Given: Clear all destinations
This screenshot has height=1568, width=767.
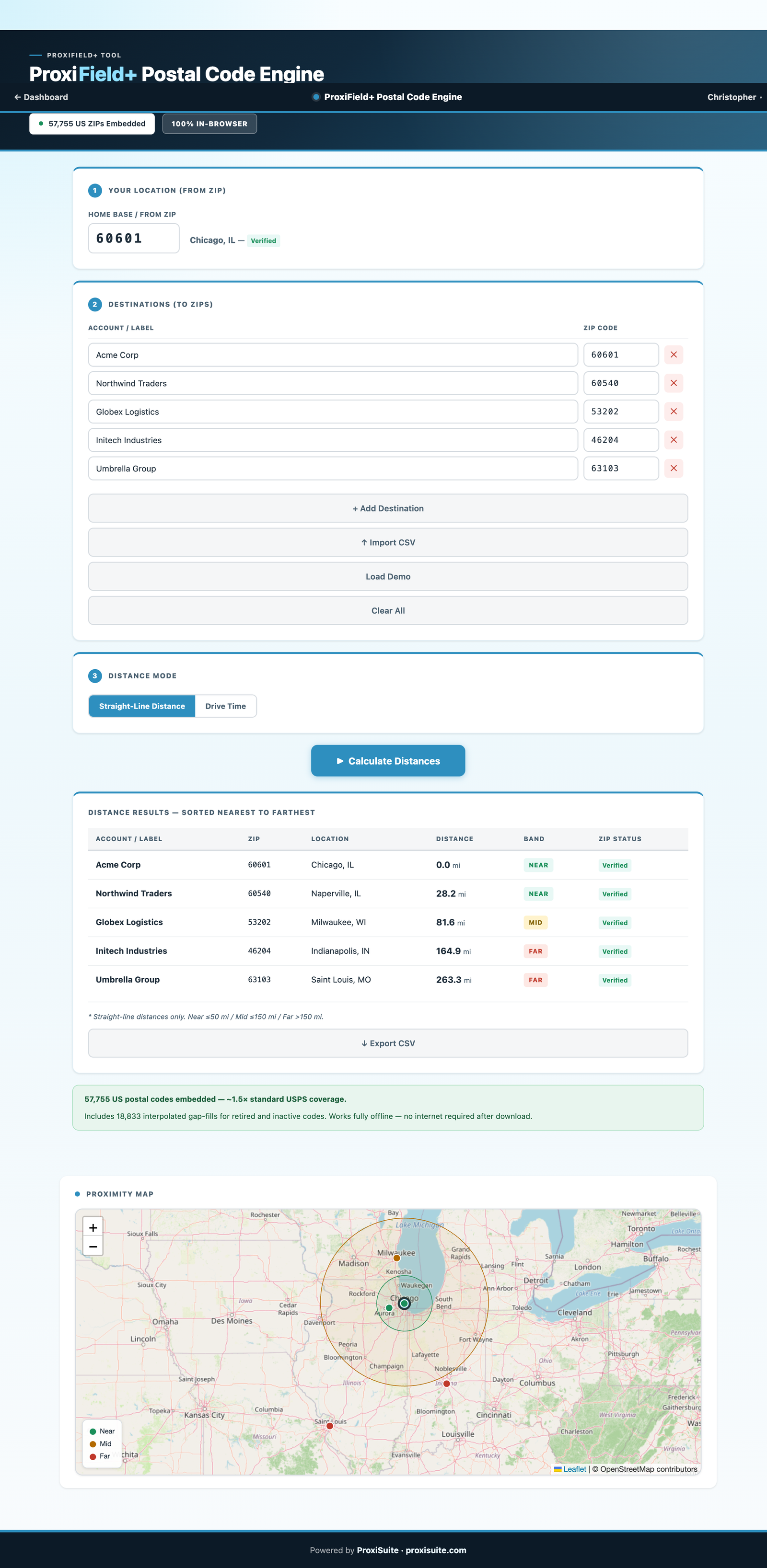Looking at the screenshot, I should click(388, 610).
